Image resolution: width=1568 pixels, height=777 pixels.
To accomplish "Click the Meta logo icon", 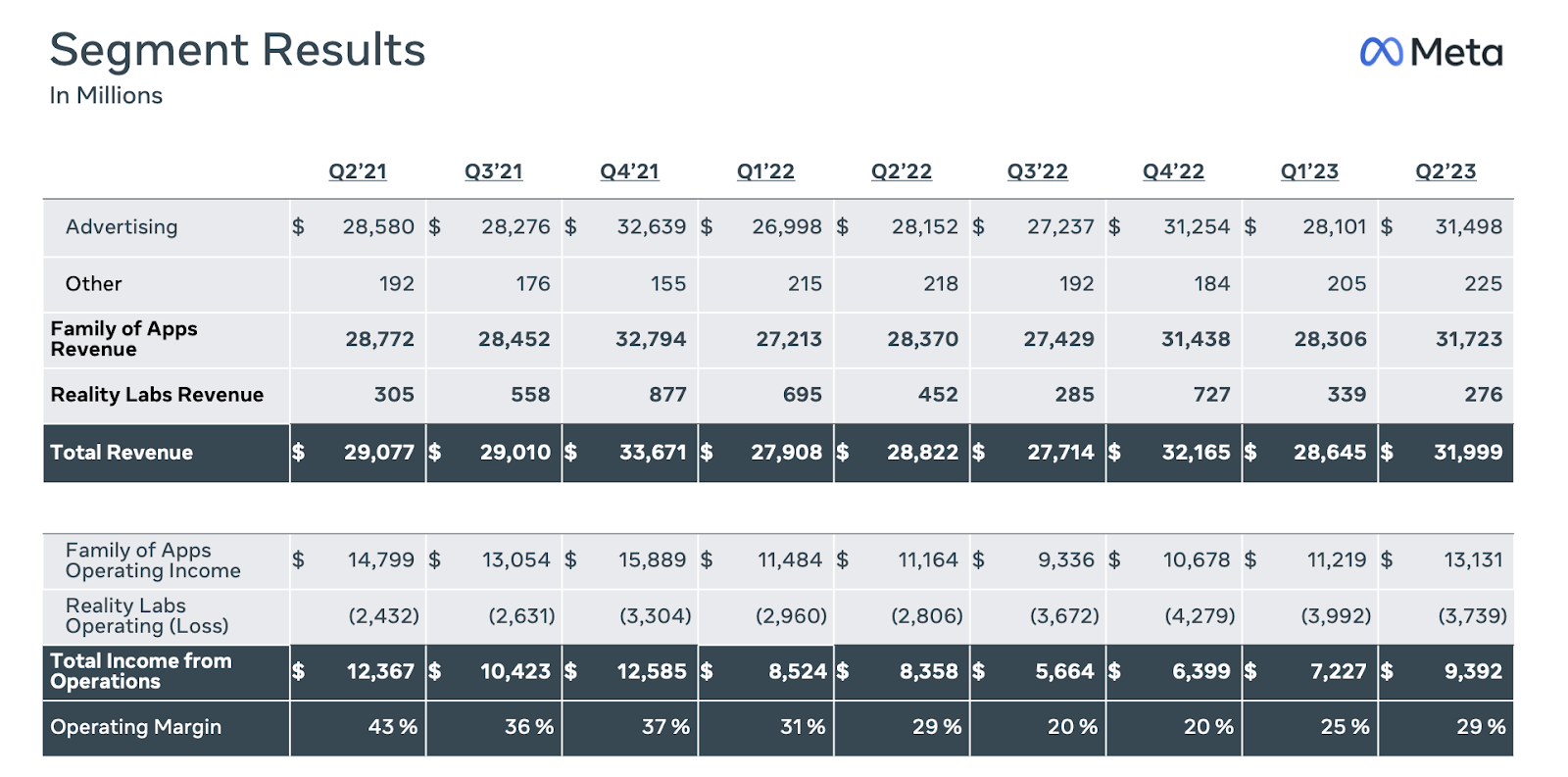I will [x=1381, y=52].
